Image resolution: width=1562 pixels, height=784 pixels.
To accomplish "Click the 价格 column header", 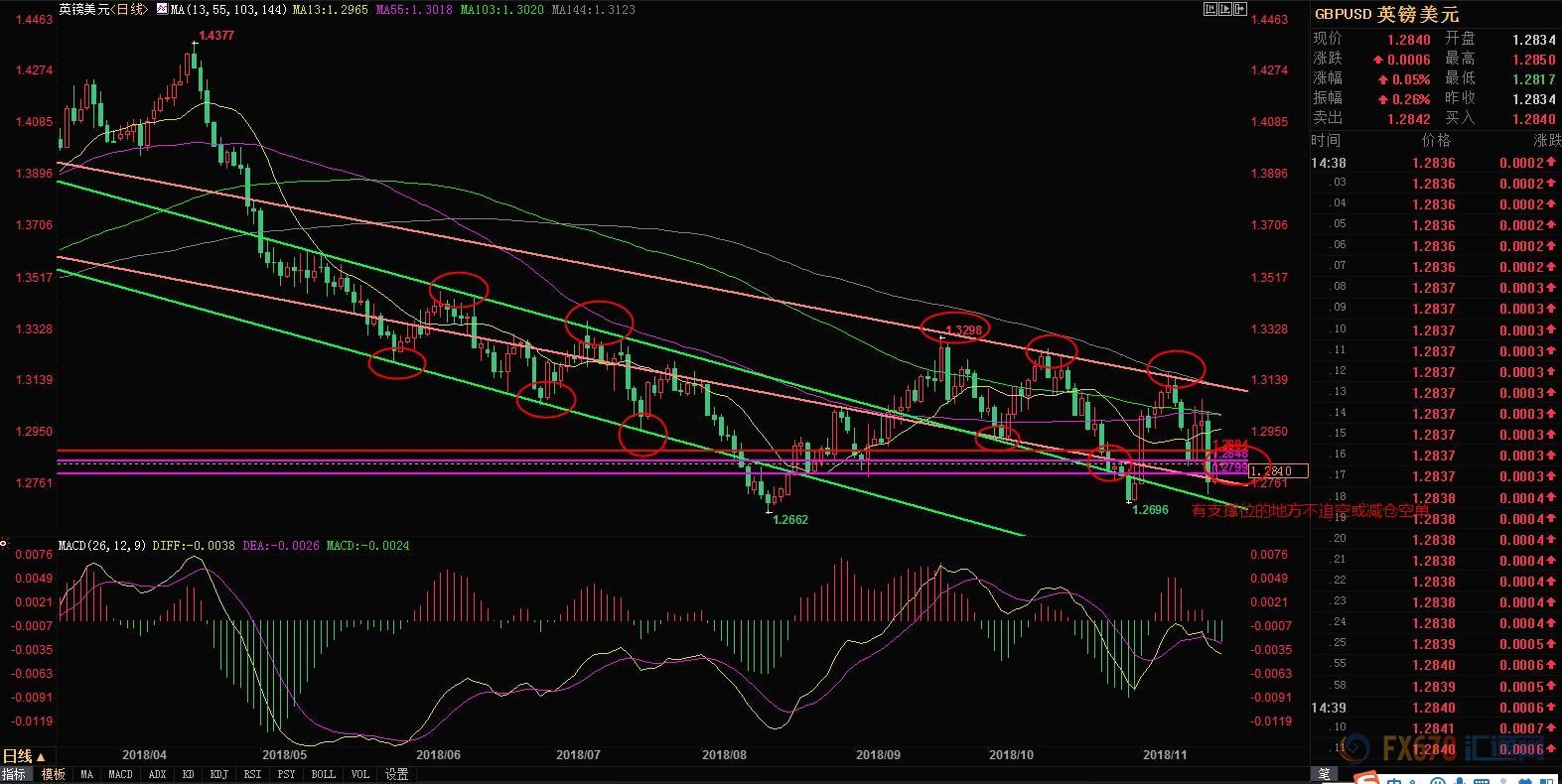I will coord(1436,141).
